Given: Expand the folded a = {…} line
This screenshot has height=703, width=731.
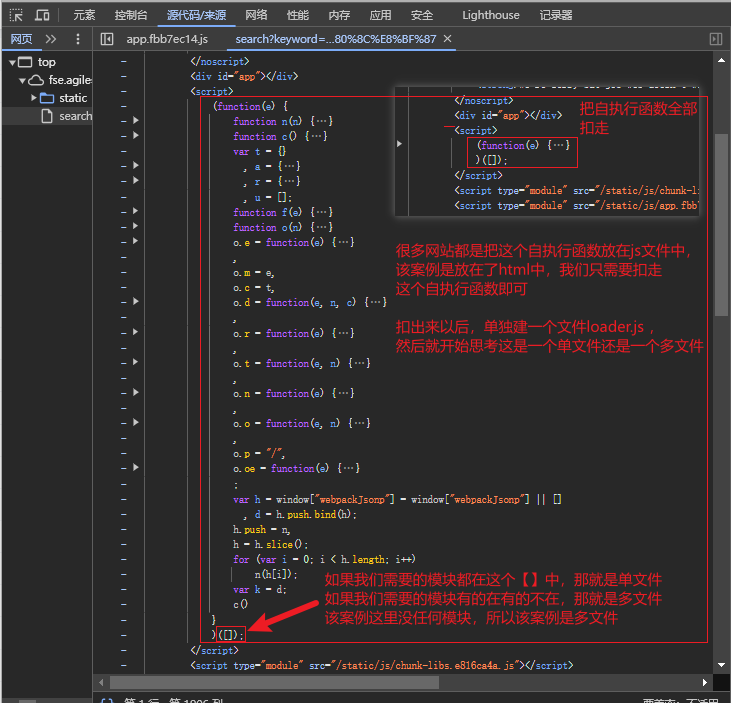Looking at the screenshot, I should click(136, 165).
